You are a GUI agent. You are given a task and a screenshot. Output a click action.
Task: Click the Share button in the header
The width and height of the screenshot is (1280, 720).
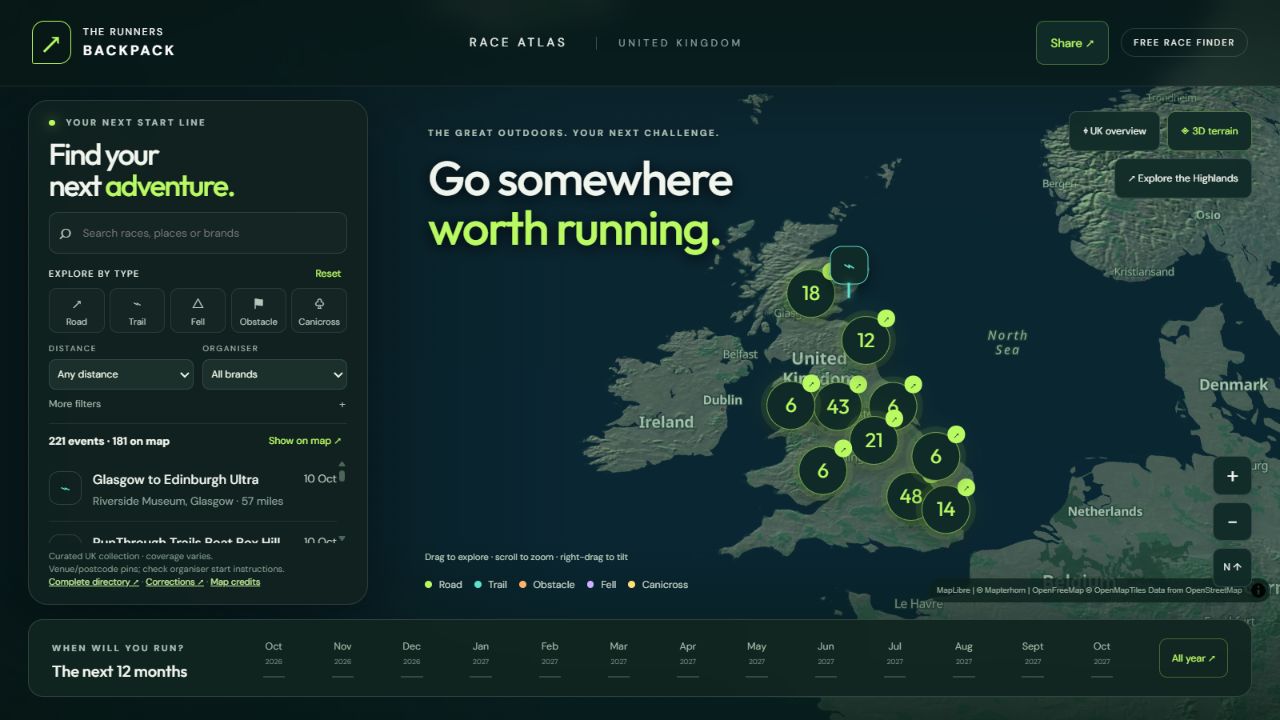pos(1072,43)
